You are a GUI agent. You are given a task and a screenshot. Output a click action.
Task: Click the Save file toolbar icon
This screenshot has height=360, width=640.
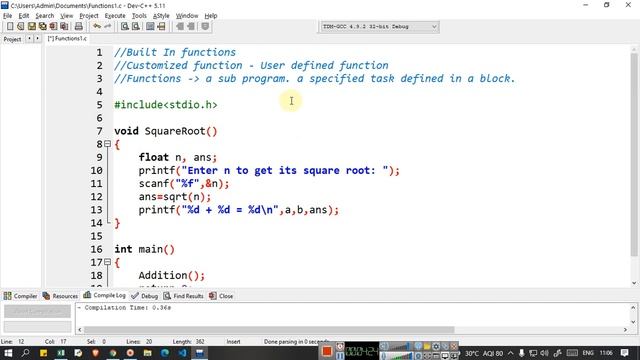tap(31, 26)
